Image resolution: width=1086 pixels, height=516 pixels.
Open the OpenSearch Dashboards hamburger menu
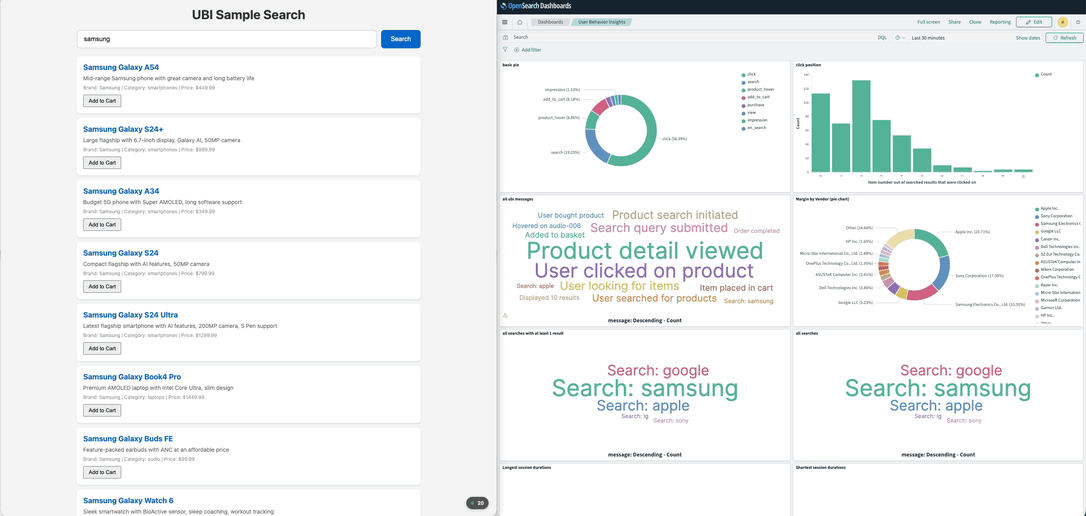click(x=504, y=22)
